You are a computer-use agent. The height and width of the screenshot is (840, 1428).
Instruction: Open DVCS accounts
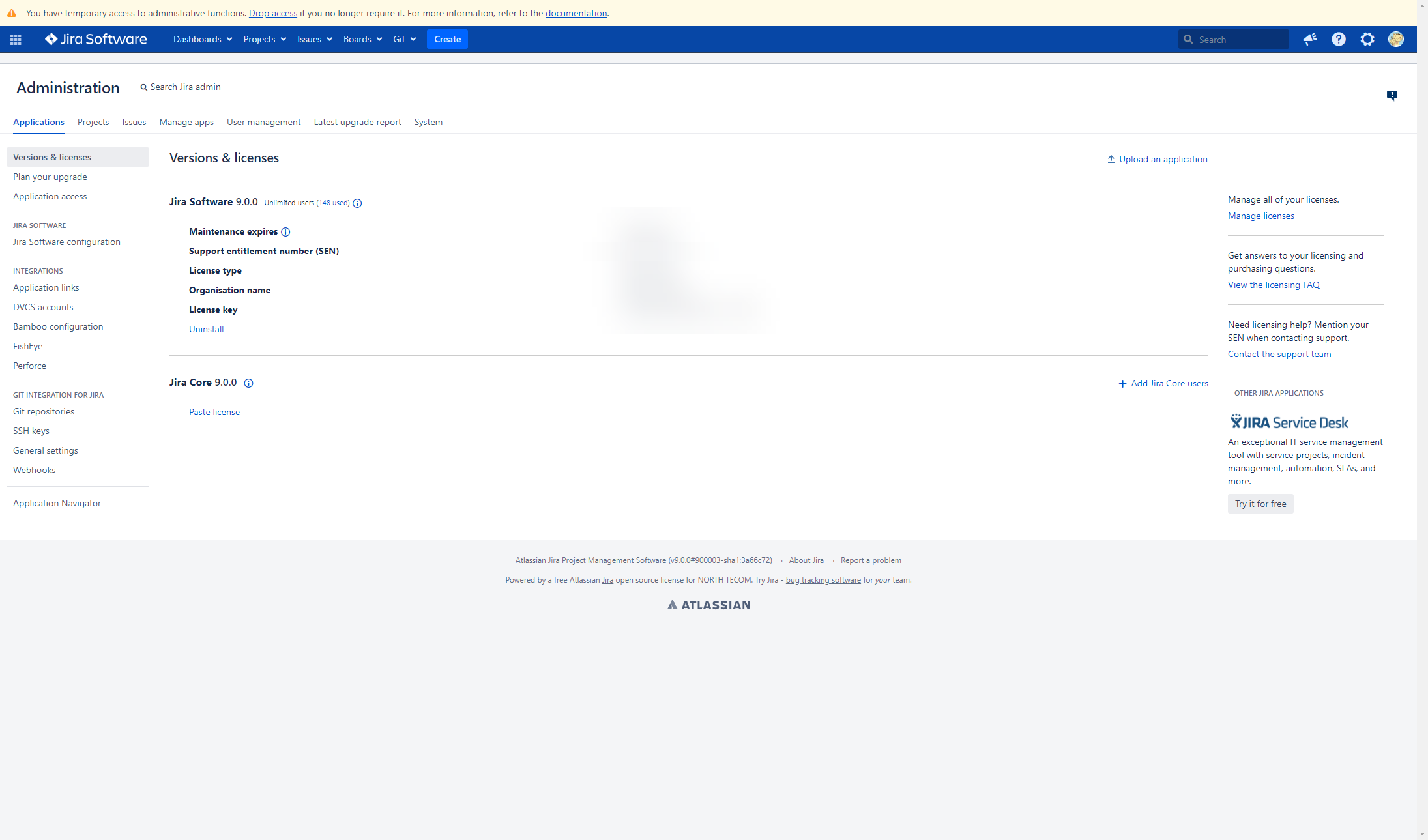[x=43, y=307]
